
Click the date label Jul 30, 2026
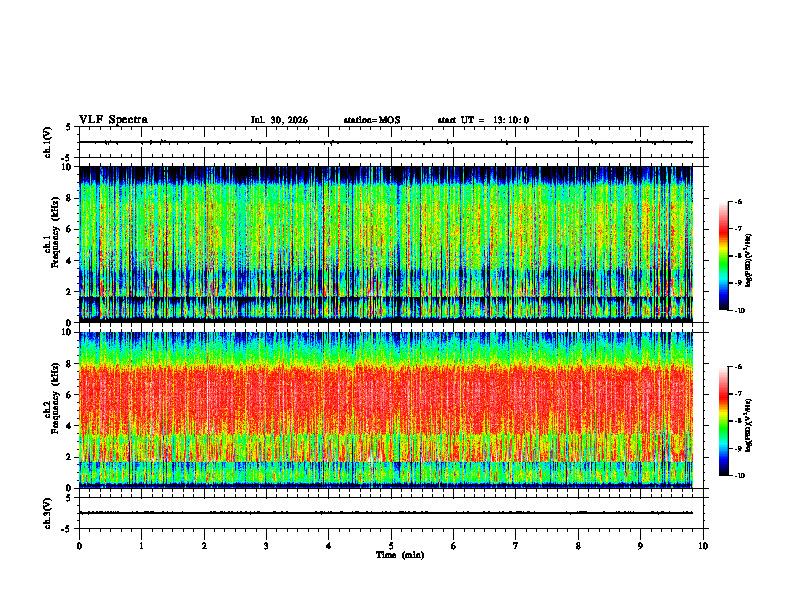click(279, 120)
